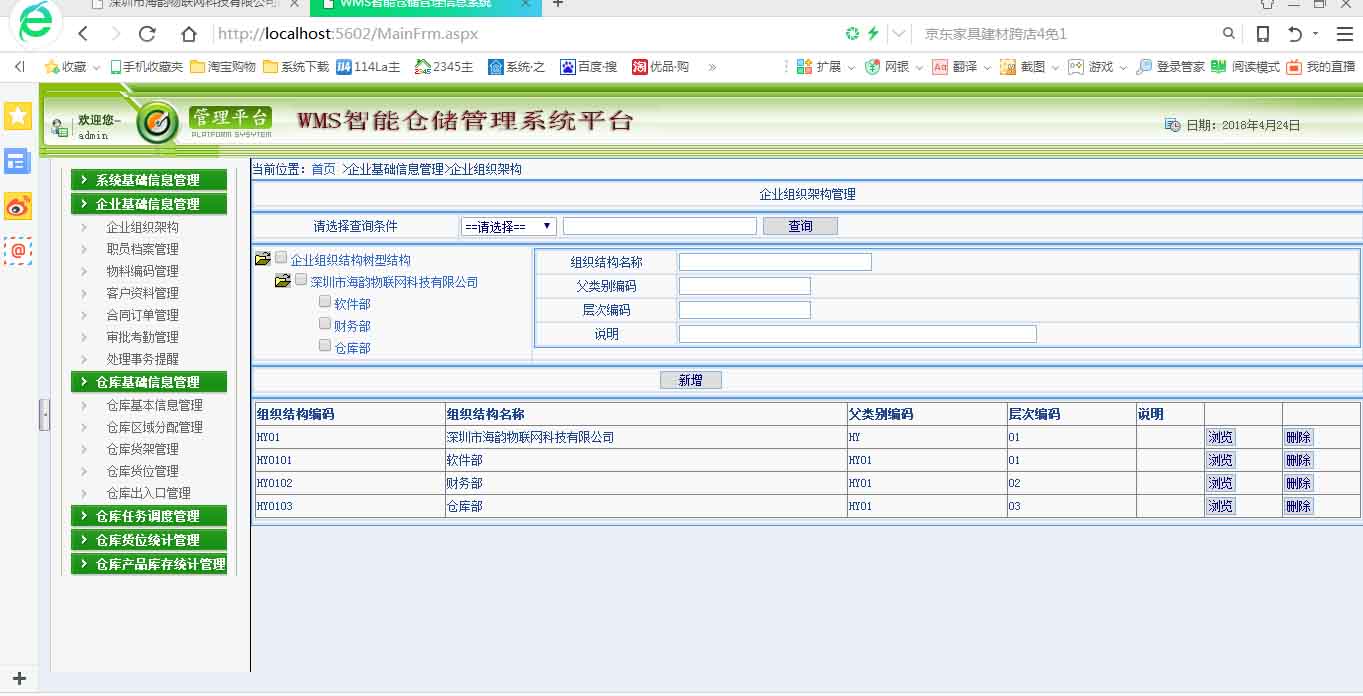Toggle the 仓库部 checkbox
Image resolution: width=1363 pixels, height=696 pixels.
(x=325, y=345)
